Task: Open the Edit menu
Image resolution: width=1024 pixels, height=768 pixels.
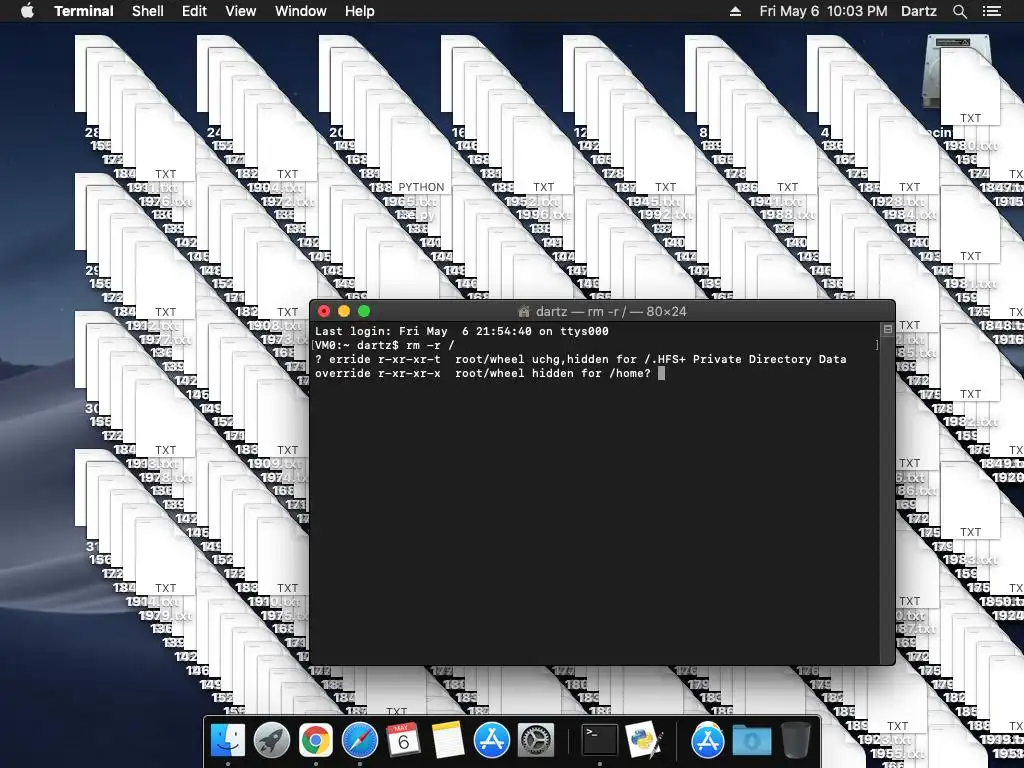Action: tap(194, 11)
